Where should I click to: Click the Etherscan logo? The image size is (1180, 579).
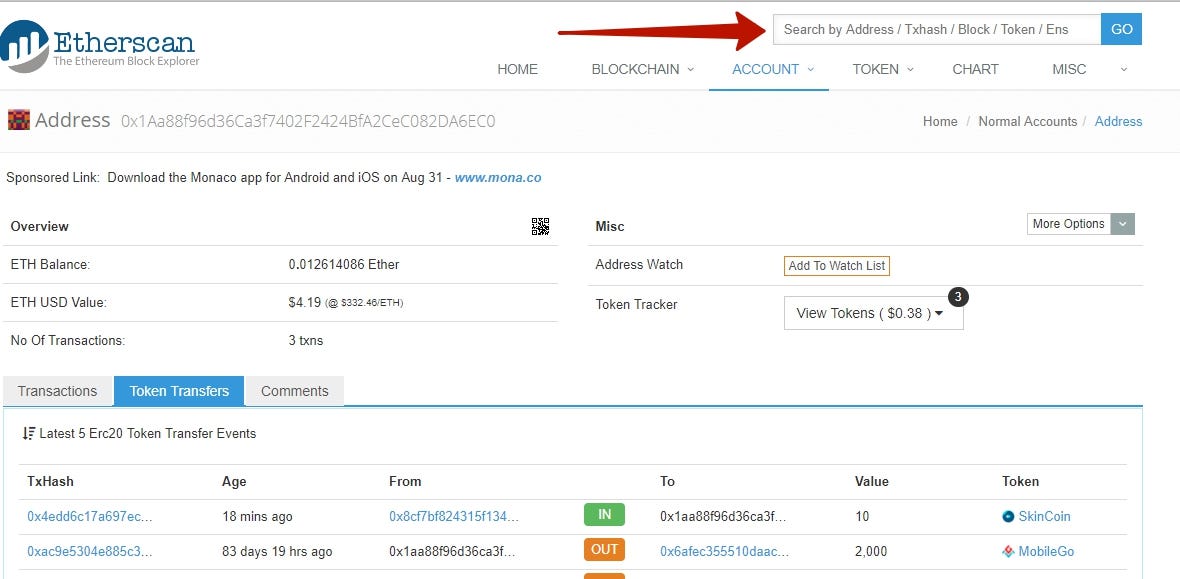[x=100, y=47]
